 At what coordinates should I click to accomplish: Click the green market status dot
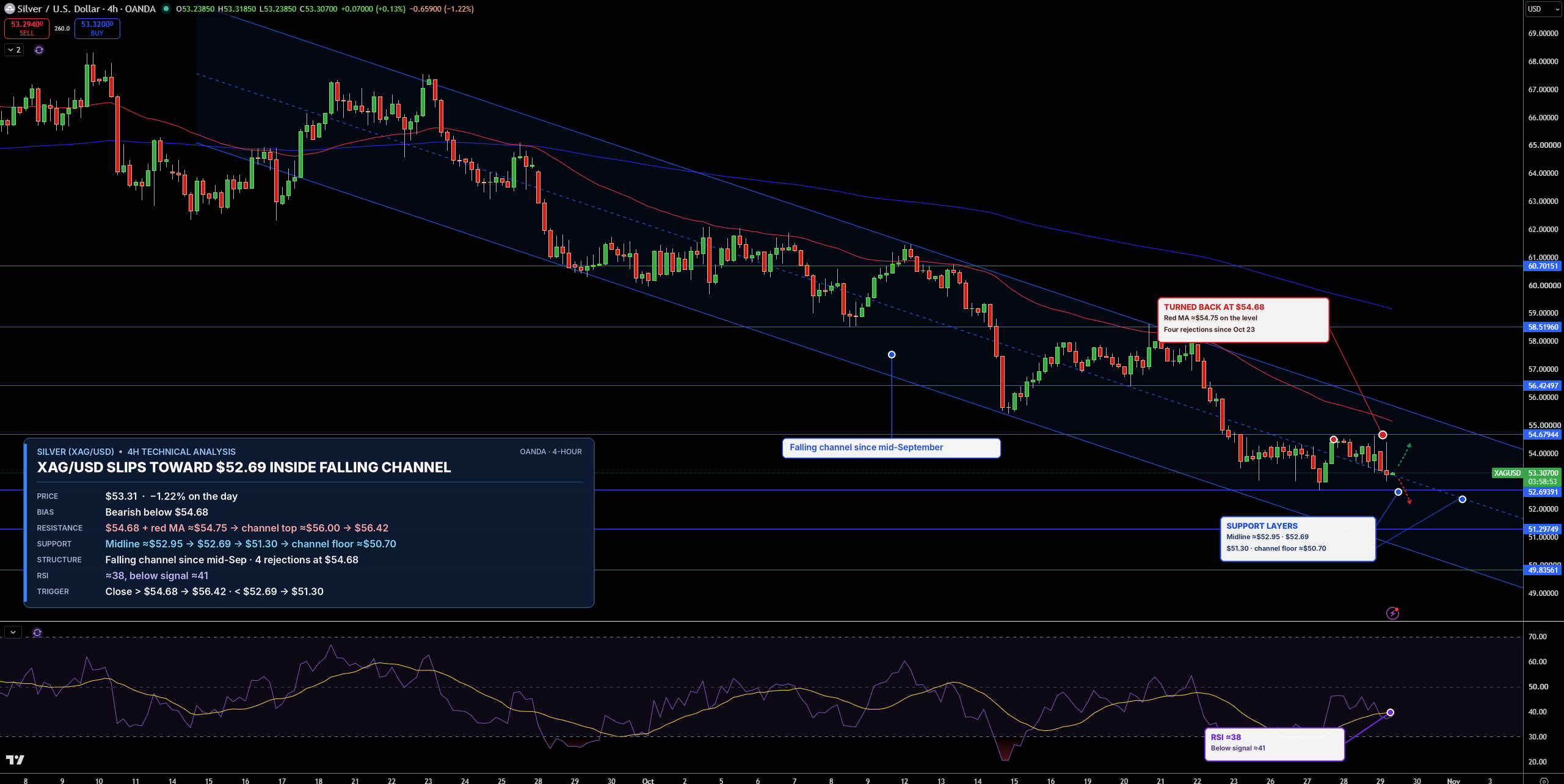pos(165,9)
